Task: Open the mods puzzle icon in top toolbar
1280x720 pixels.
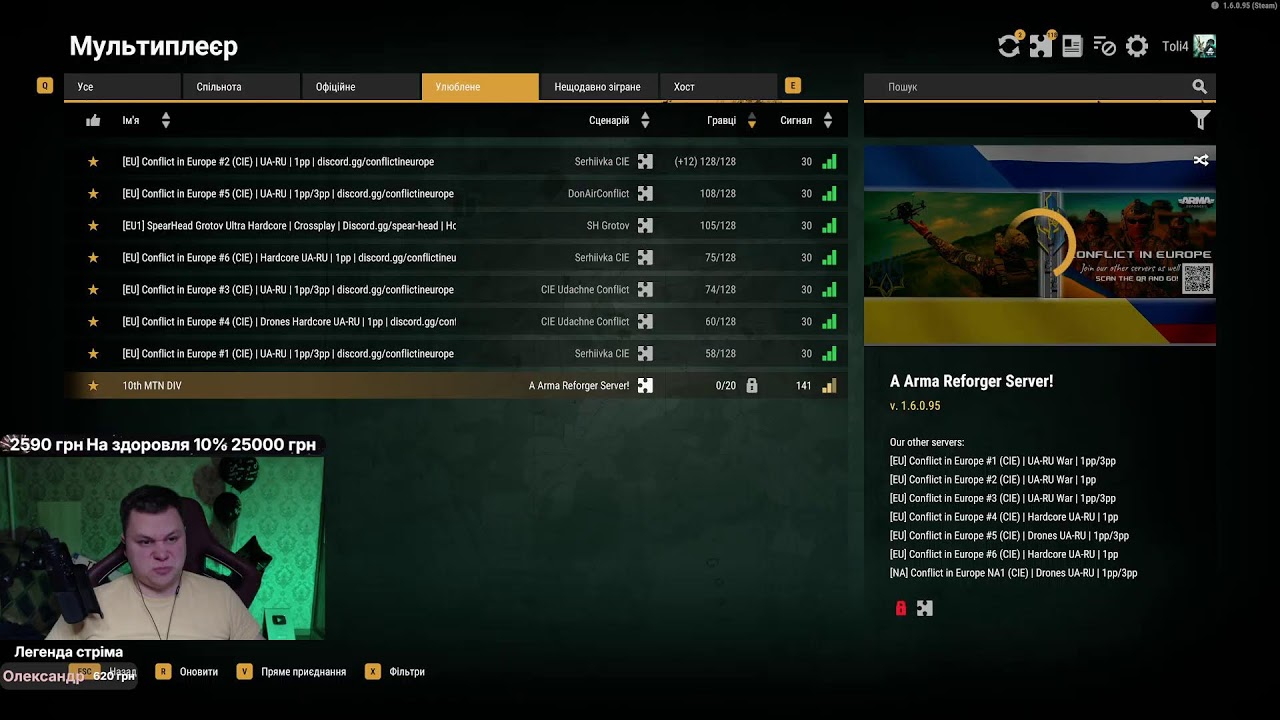Action: coord(1041,46)
